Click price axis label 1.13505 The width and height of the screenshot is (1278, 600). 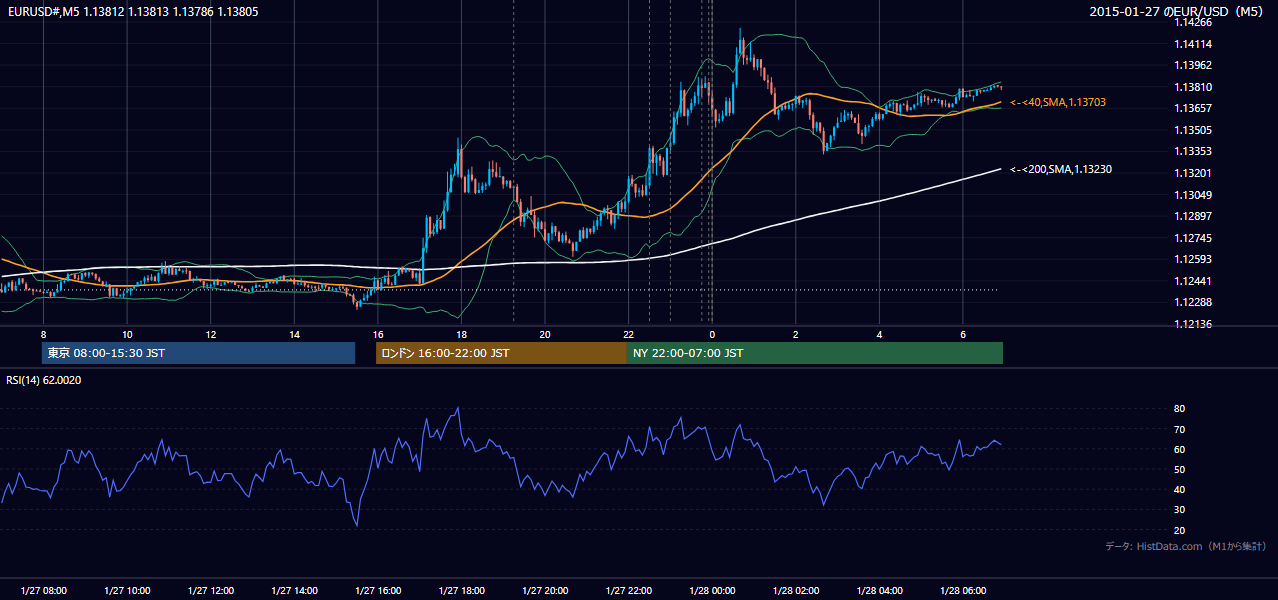1193,130
